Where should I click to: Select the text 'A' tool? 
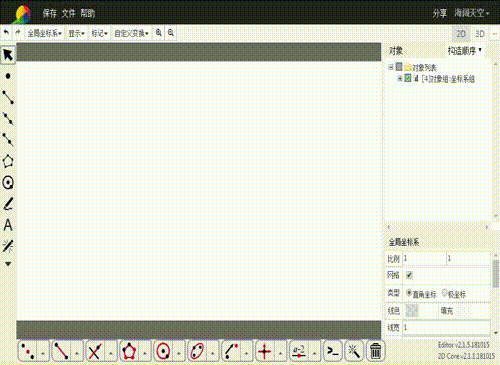point(8,225)
